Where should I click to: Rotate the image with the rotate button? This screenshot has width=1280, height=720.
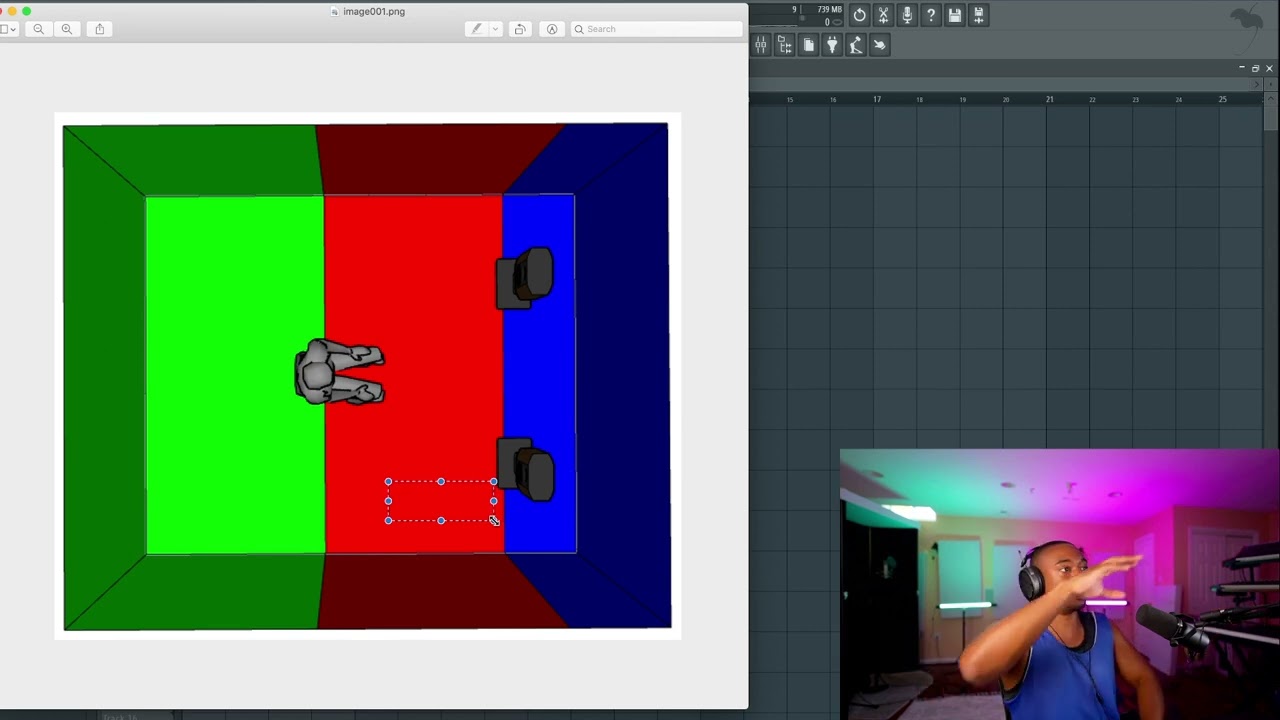coord(520,29)
